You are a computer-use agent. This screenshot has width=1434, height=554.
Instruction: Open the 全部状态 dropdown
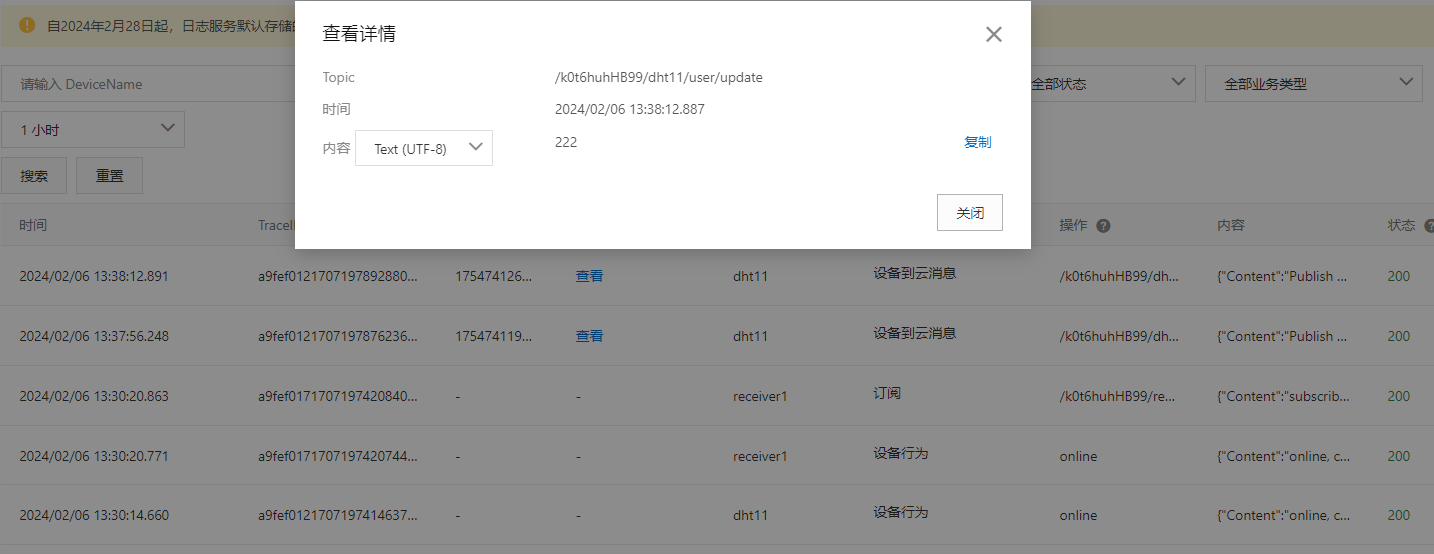coord(1110,84)
